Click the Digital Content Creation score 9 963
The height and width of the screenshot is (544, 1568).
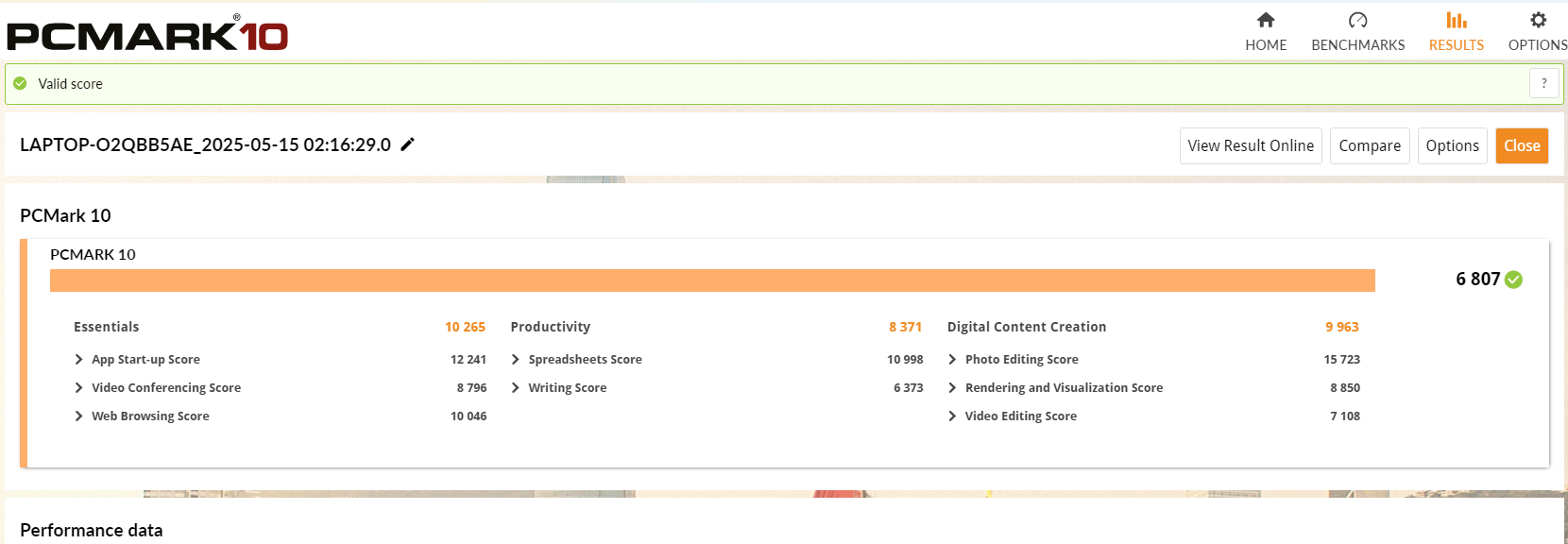click(1341, 327)
